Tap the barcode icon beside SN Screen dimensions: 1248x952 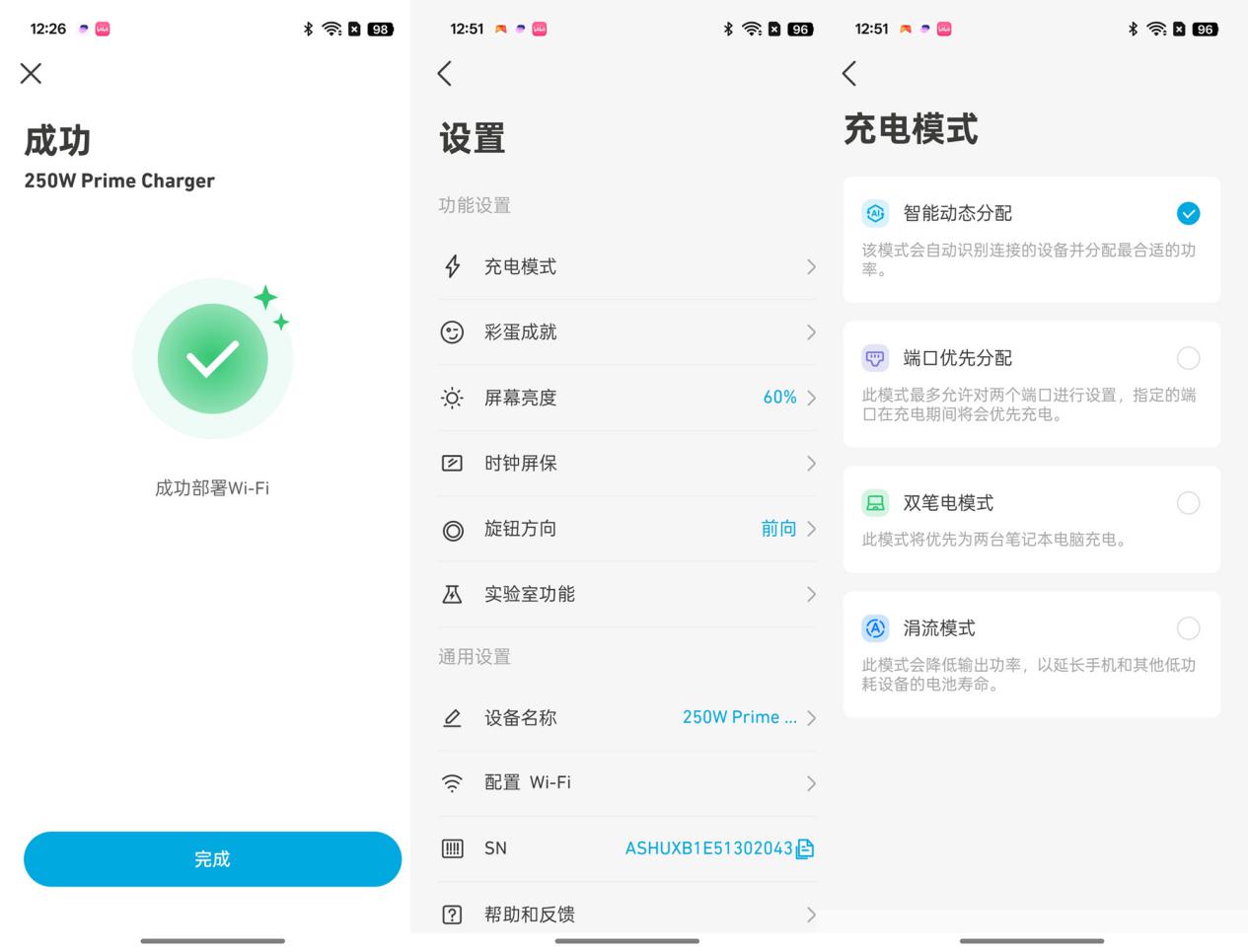click(452, 848)
